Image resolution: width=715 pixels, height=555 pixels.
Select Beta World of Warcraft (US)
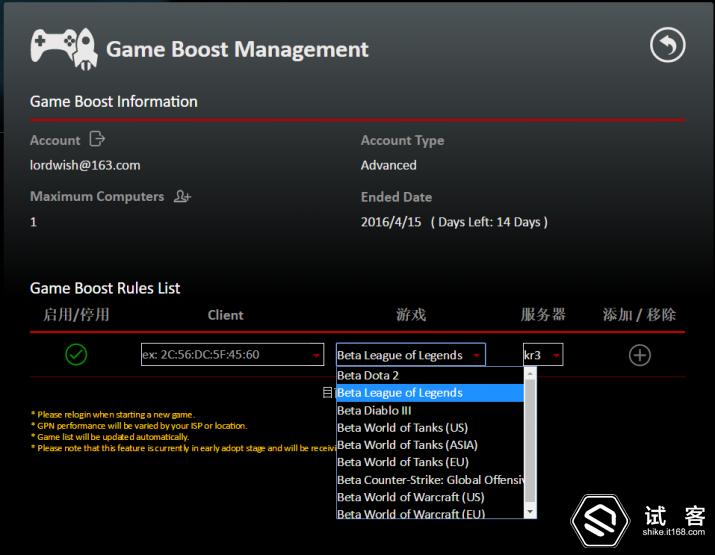pyautogui.click(x=430, y=497)
